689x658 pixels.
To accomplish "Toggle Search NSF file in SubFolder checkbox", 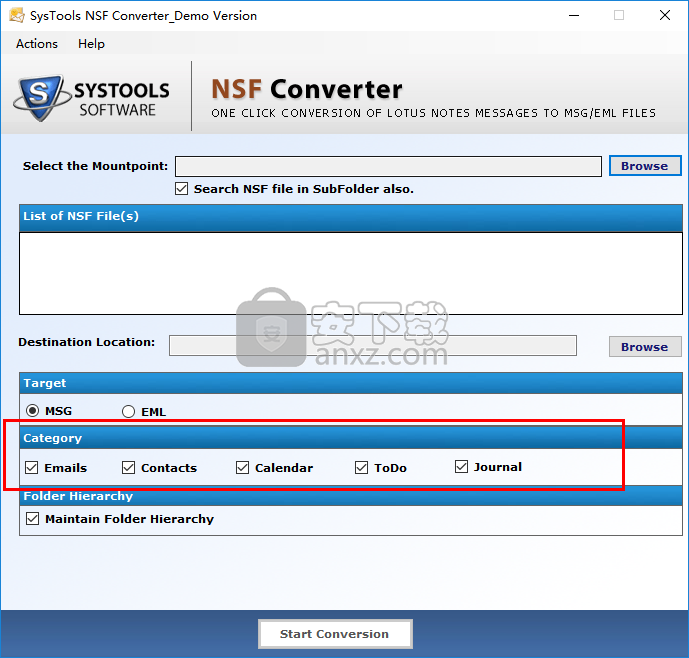I will (x=181, y=189).
